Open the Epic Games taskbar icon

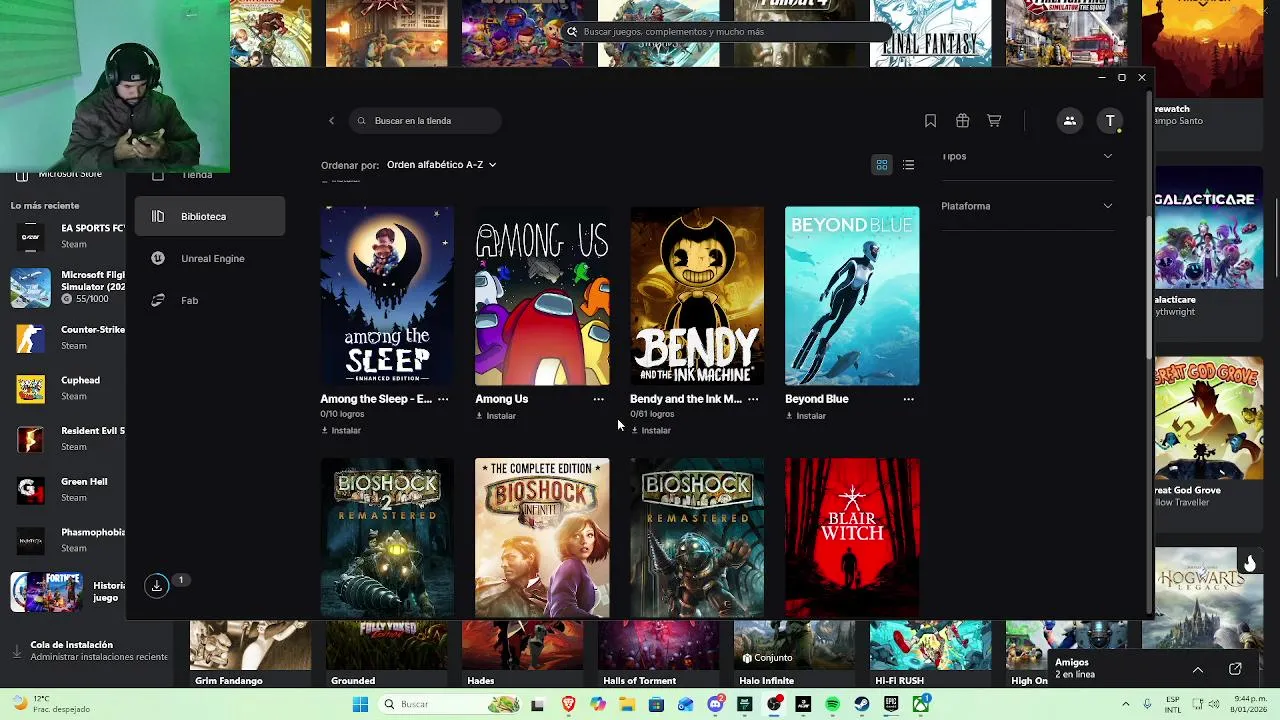[891, 705]
